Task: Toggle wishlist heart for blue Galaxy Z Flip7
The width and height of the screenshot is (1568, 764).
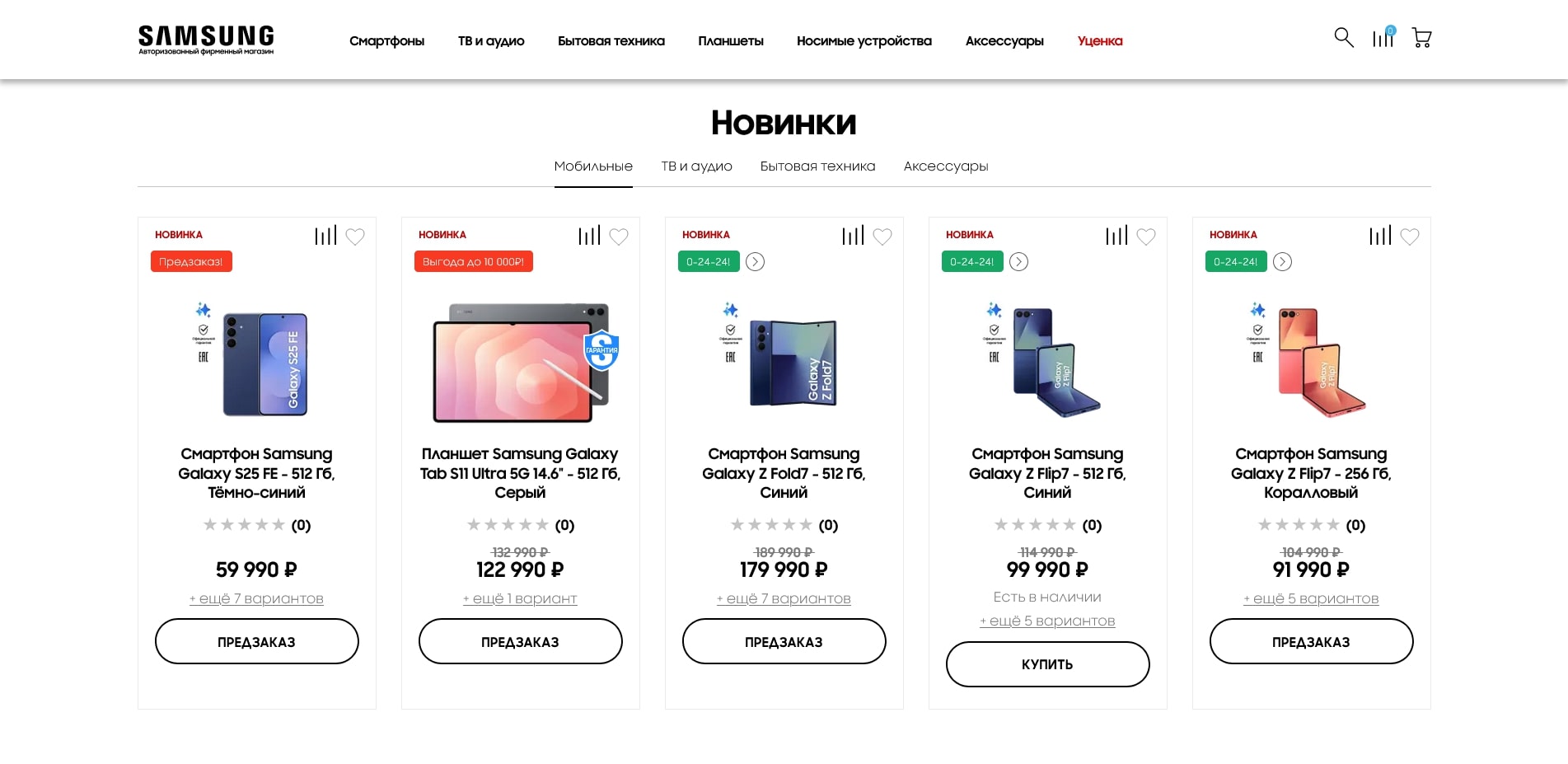Action: [1146, 237]
